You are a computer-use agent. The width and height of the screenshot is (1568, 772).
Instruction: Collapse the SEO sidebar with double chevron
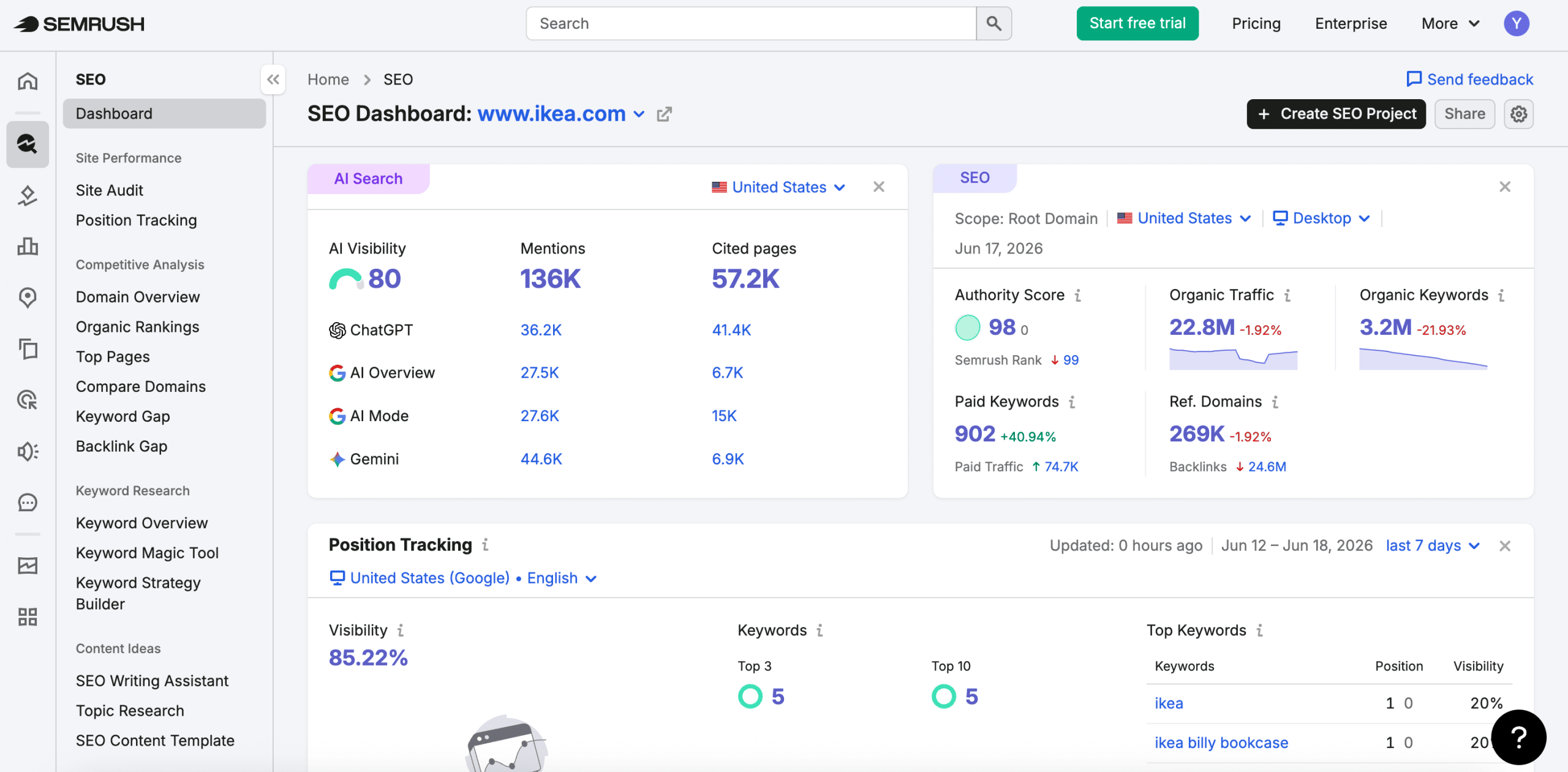273,80
